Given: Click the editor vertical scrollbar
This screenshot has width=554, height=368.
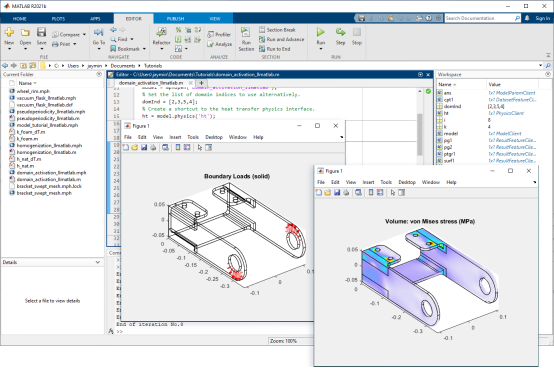Looking at the screenshot, I should [x=419, y=134].
